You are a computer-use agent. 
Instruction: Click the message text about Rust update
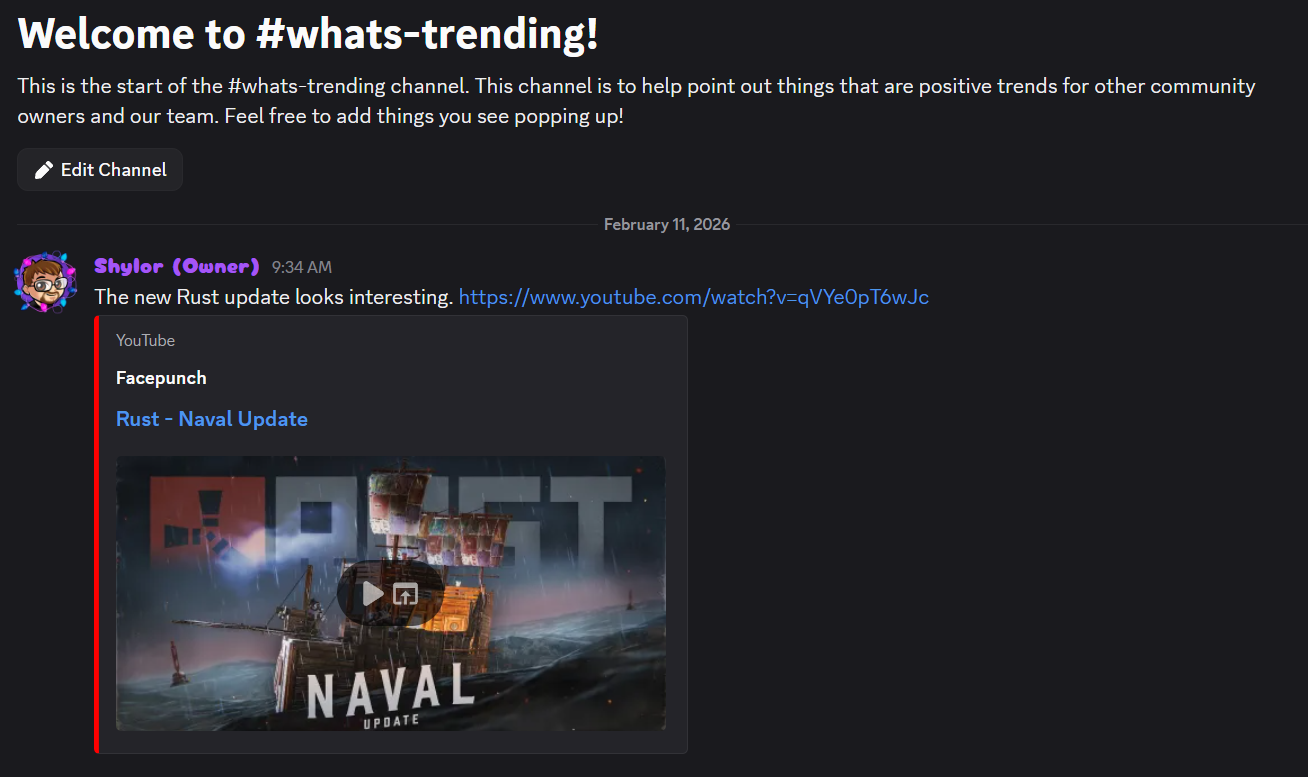pos(274,297)
